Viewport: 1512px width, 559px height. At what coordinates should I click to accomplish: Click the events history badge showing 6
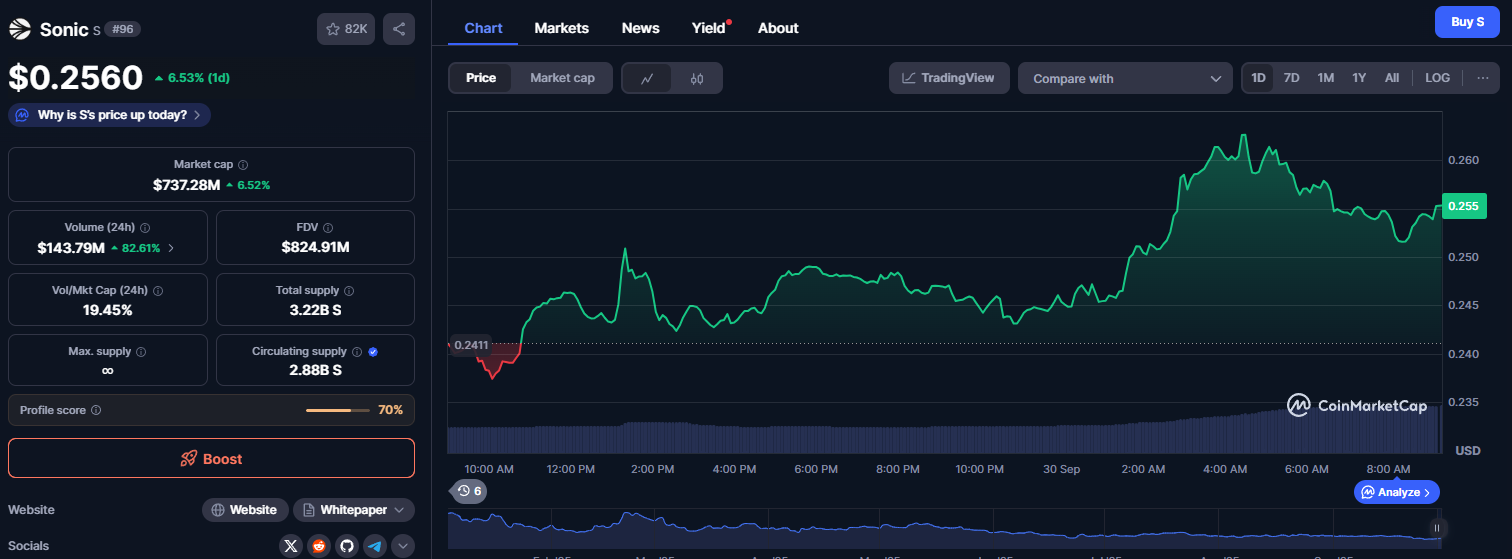[469, 491]
